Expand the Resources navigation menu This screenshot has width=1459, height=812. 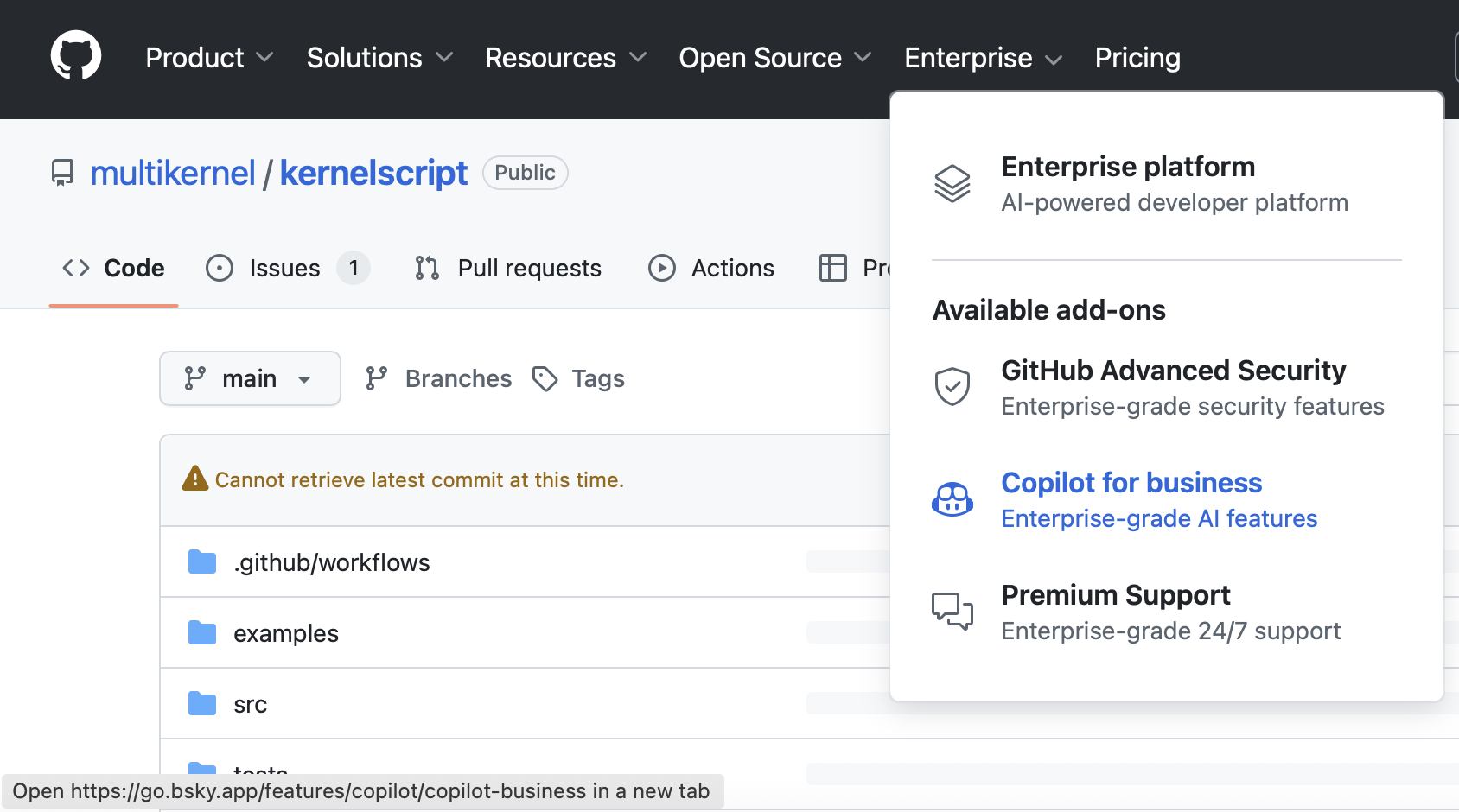[x=565, y=58]
